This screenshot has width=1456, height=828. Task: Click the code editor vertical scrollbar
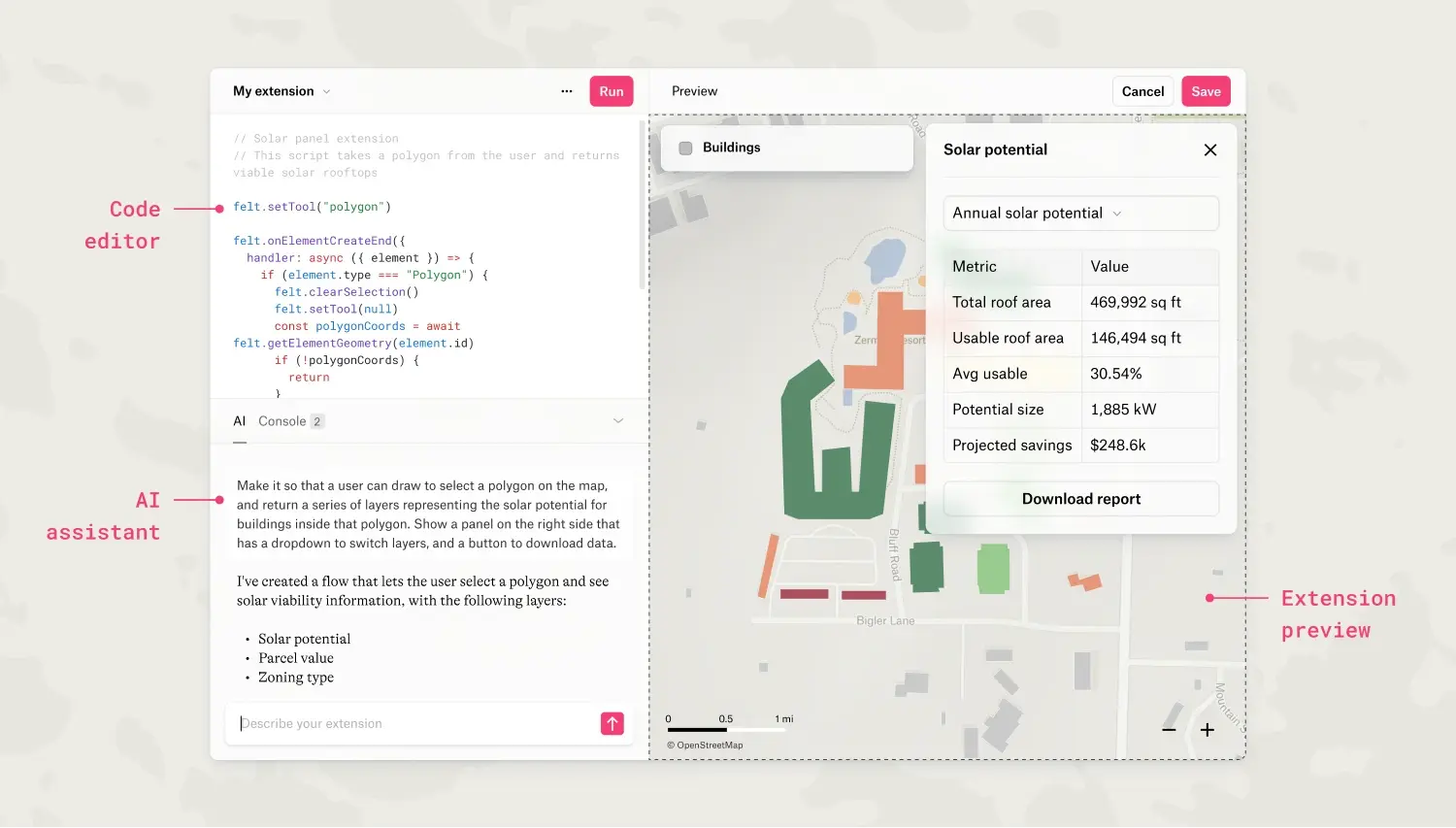pyautogui.click(x=642, y=204)
